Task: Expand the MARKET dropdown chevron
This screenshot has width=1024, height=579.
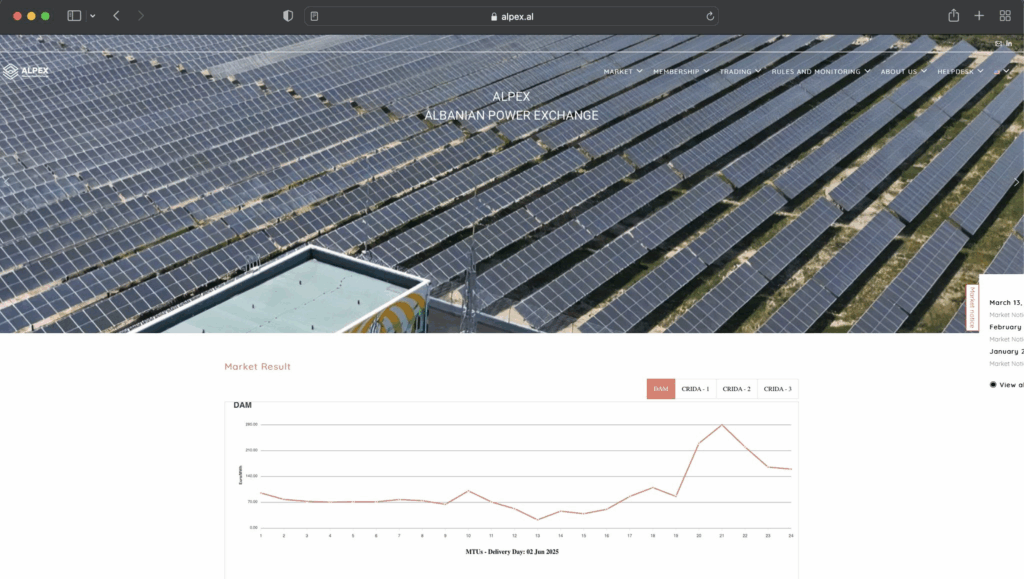Action: (639, 71)
